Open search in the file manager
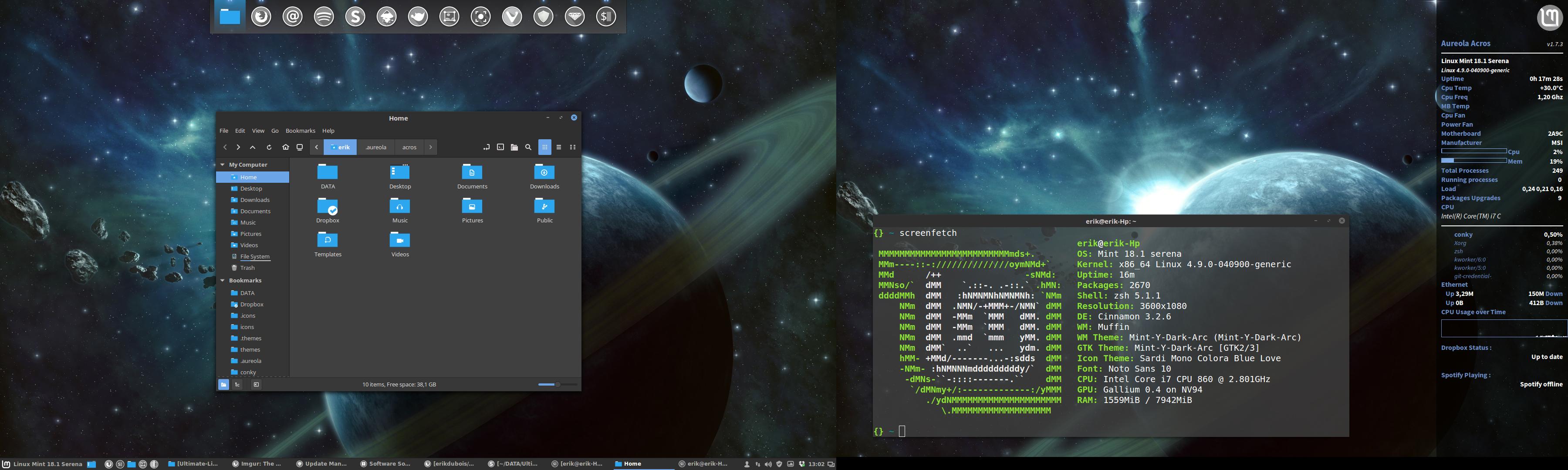Viewport: 1568px width, 470px height. coord(528,147)
